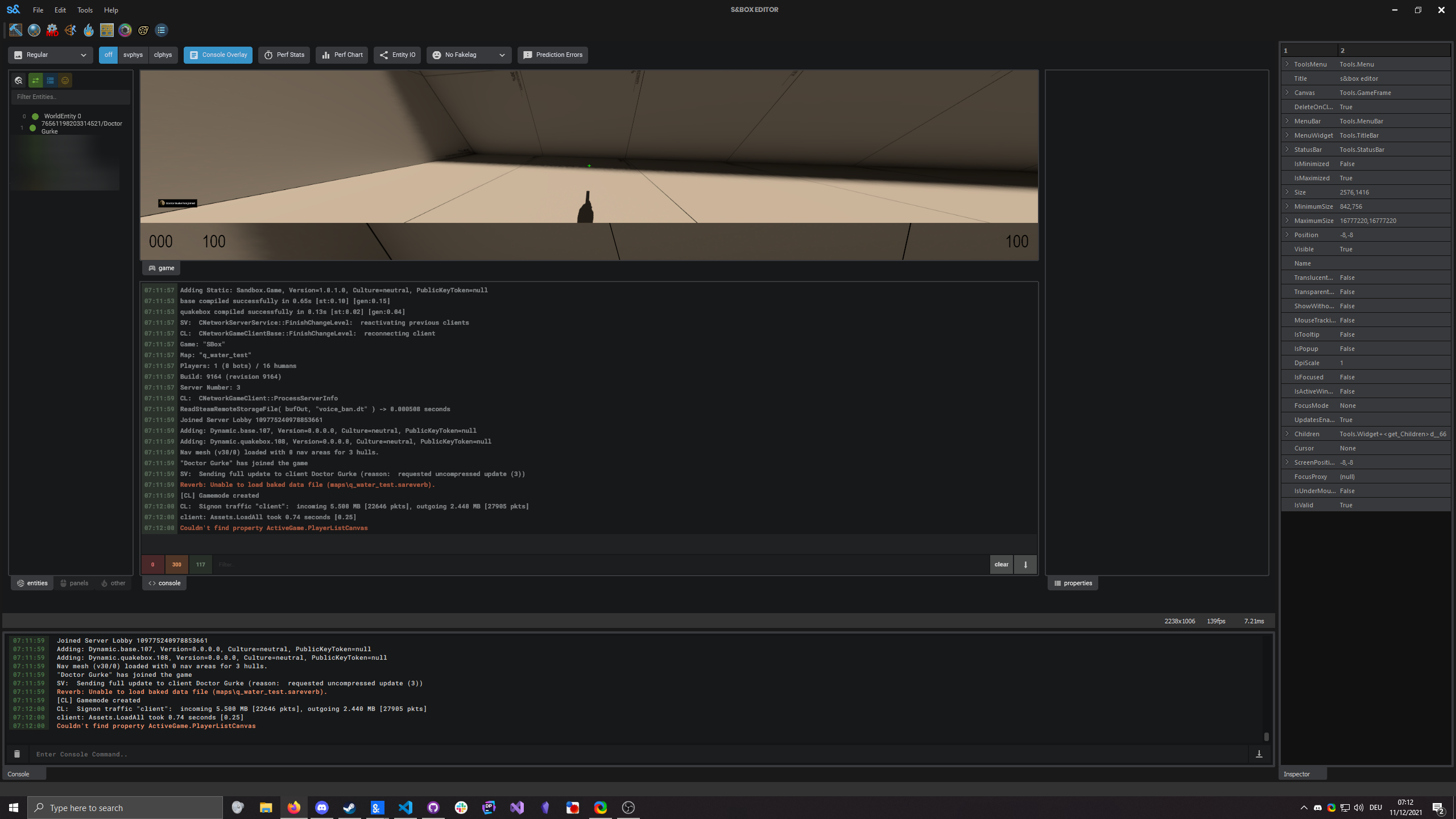Open the rainbow camera shutter tool icon
The image size is (1456, 819).
pyautogui.click(x=125, y=30)
